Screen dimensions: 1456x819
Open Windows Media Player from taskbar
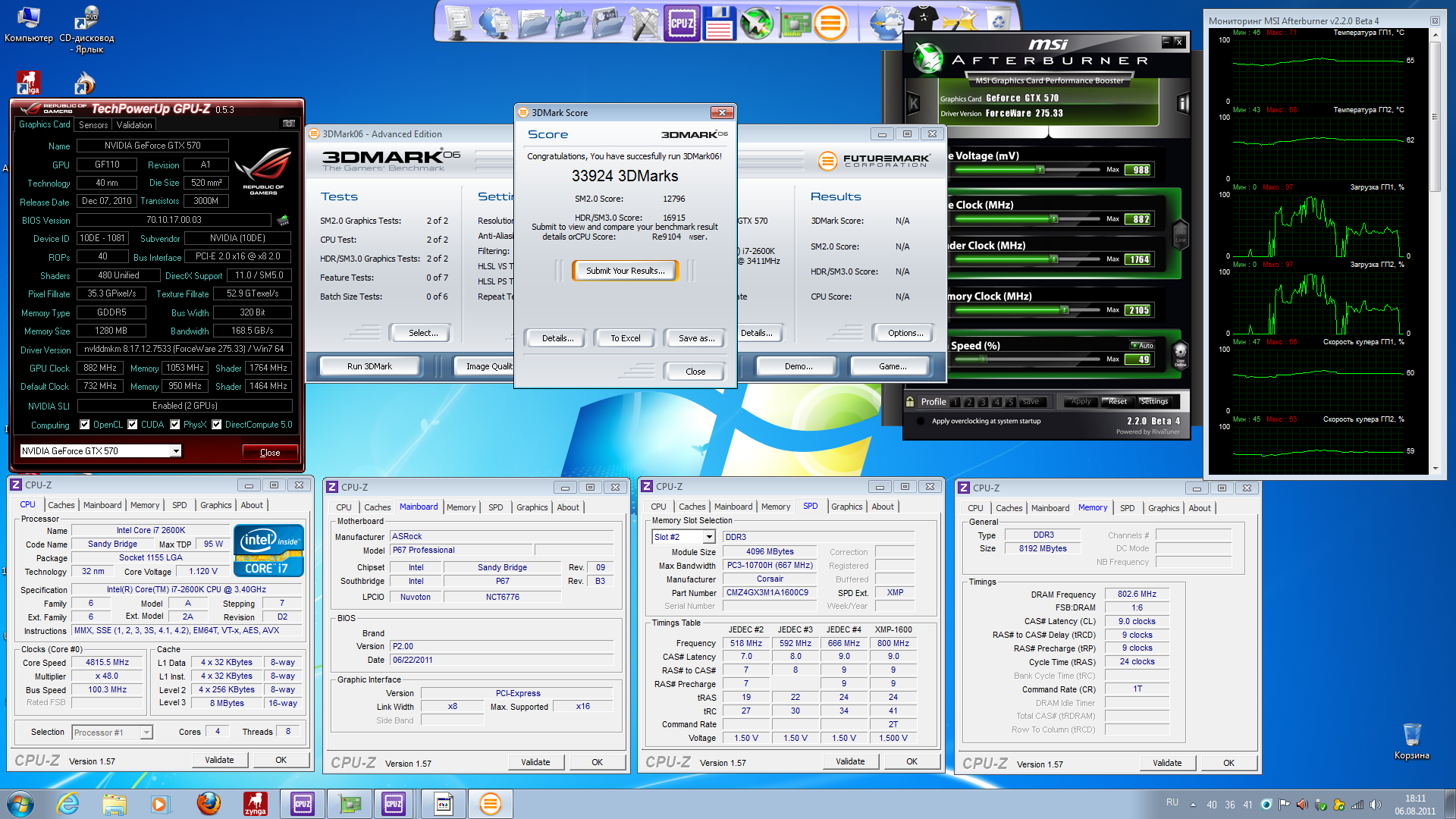coord(160,804)
